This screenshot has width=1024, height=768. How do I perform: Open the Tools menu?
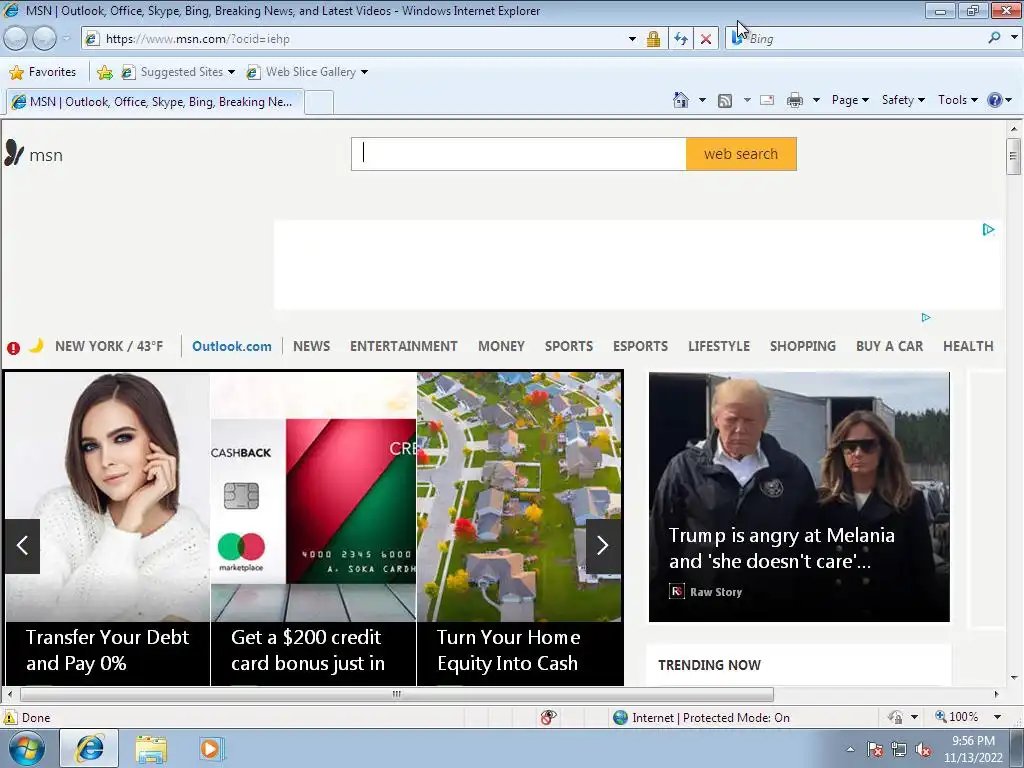tap(957, 100)
